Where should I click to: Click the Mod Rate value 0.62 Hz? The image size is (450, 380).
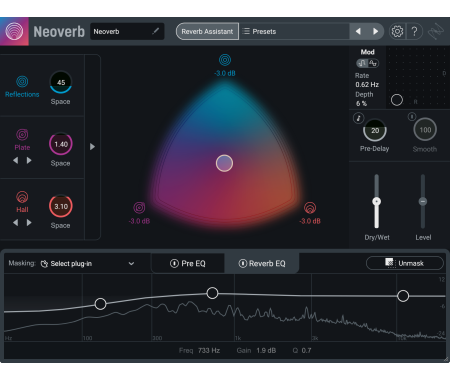click(367, 85)
